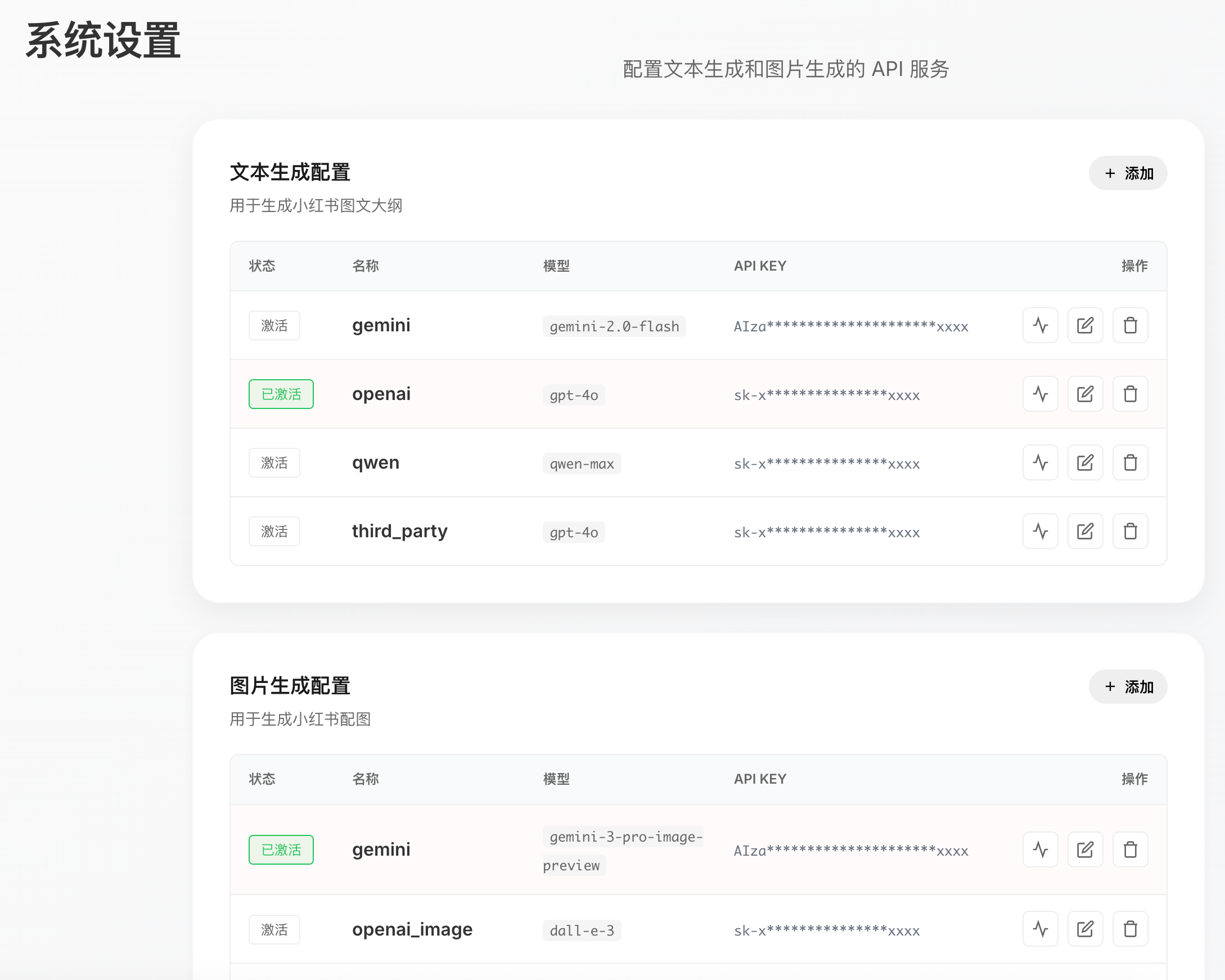Activate the text gemini provider

click(x=274, y=325)
